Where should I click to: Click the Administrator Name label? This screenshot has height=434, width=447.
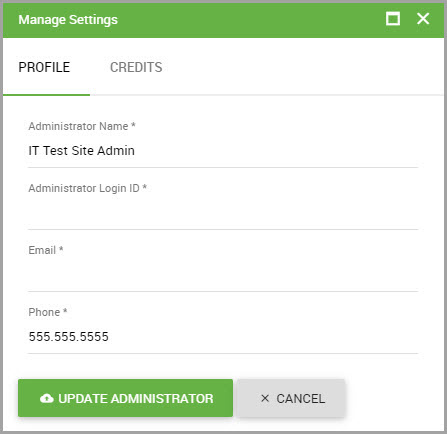[x=78, y=126]
